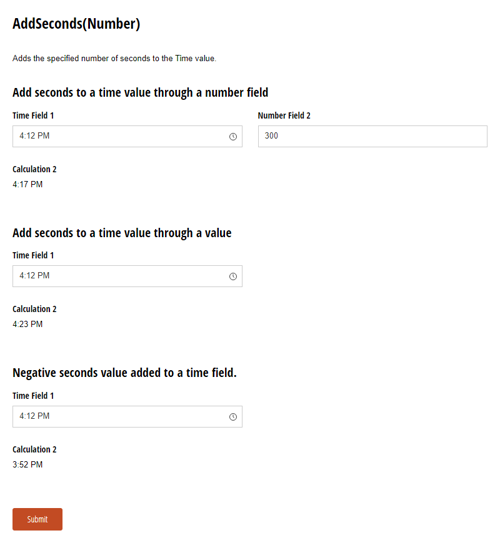Click the AddSeconds(Number) page title
This screenshot has width=500, height=543.
(x=76, y=24)
